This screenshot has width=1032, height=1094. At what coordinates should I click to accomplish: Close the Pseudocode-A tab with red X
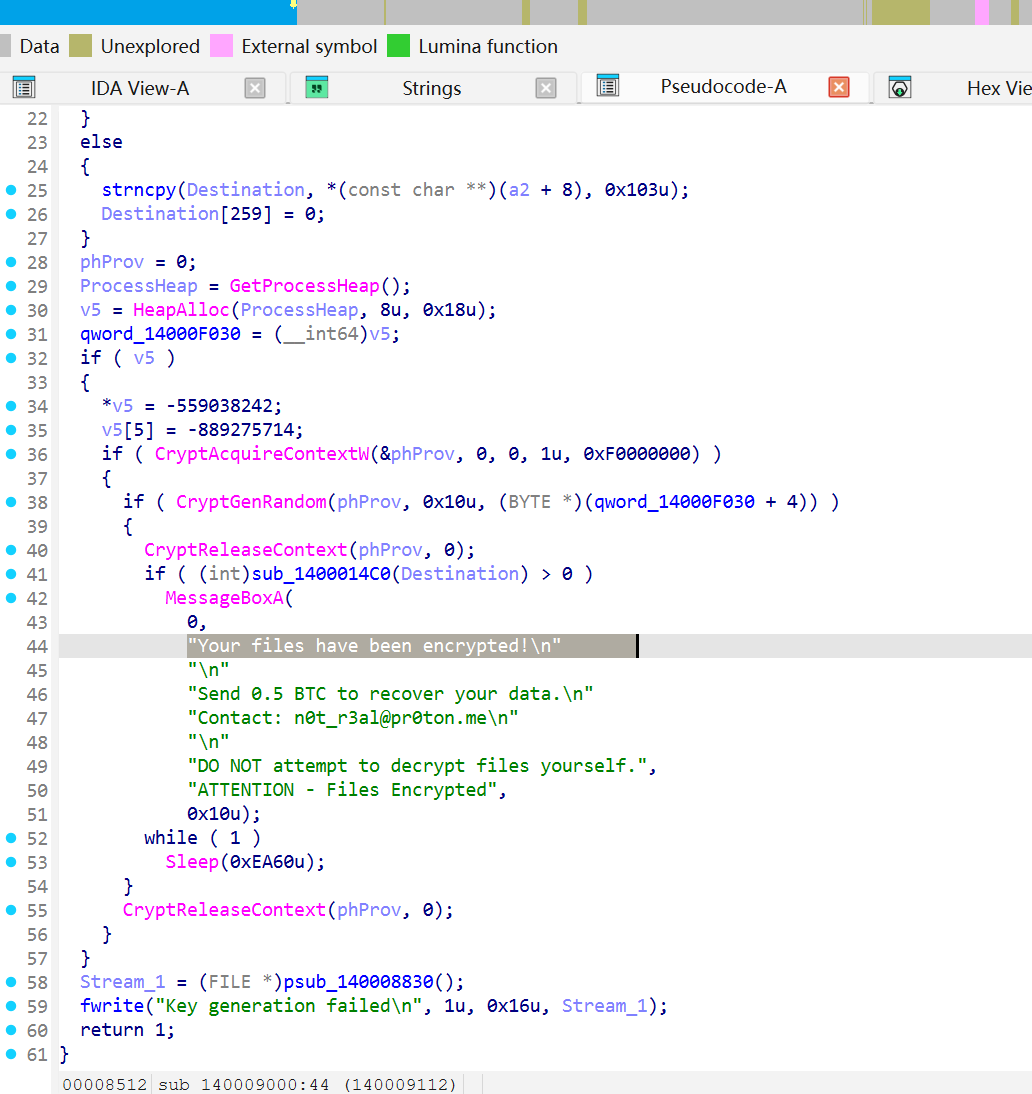point(839,87)
